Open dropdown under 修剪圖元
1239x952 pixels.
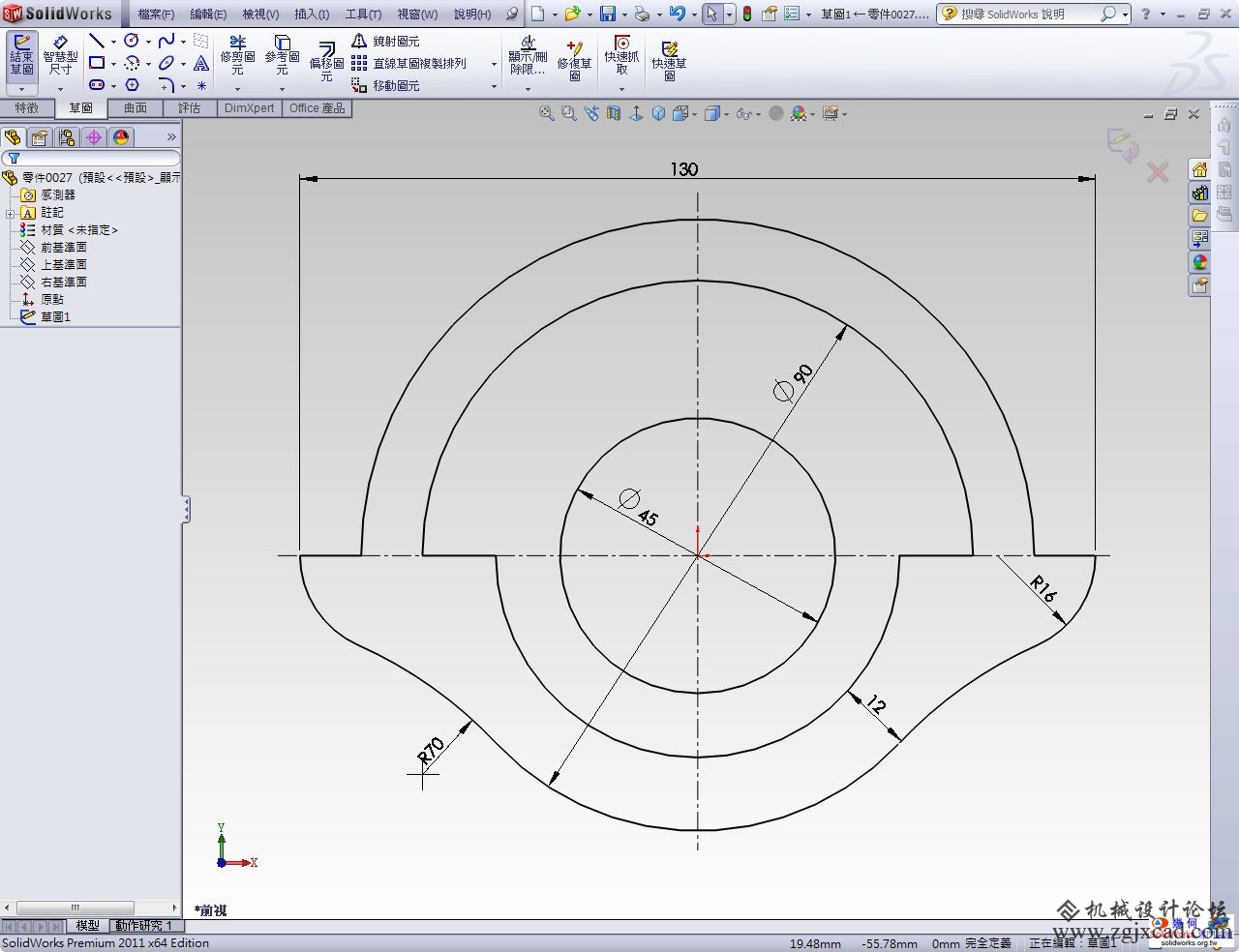[x=237, y=89]
